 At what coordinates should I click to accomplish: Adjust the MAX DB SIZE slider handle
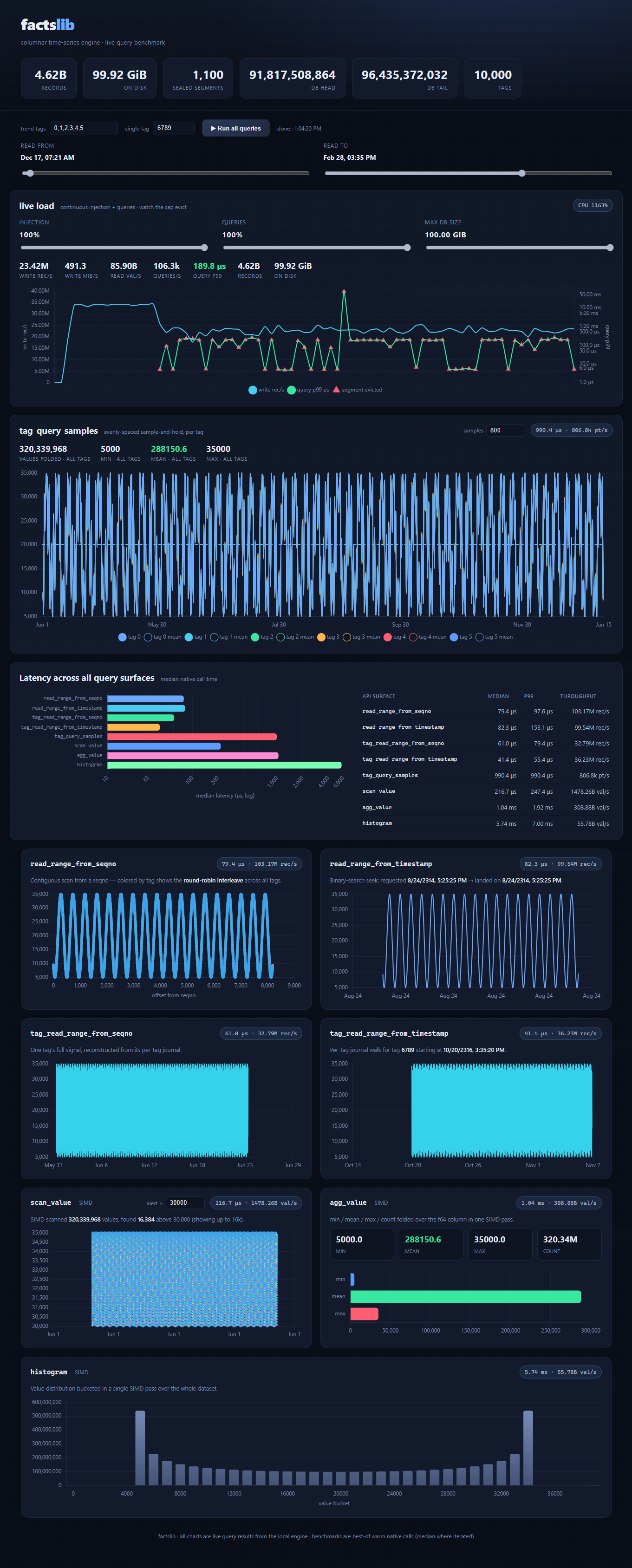610,248
